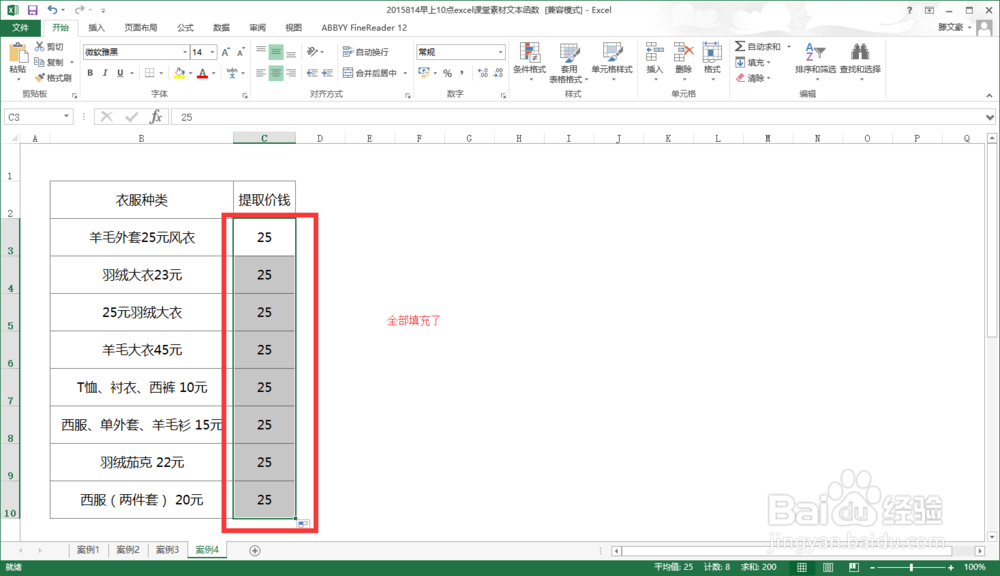The height and width of the screenshot is (576, 1000).
Task: Open Merge and Center dropdown arrow
Action: (405, 73)
